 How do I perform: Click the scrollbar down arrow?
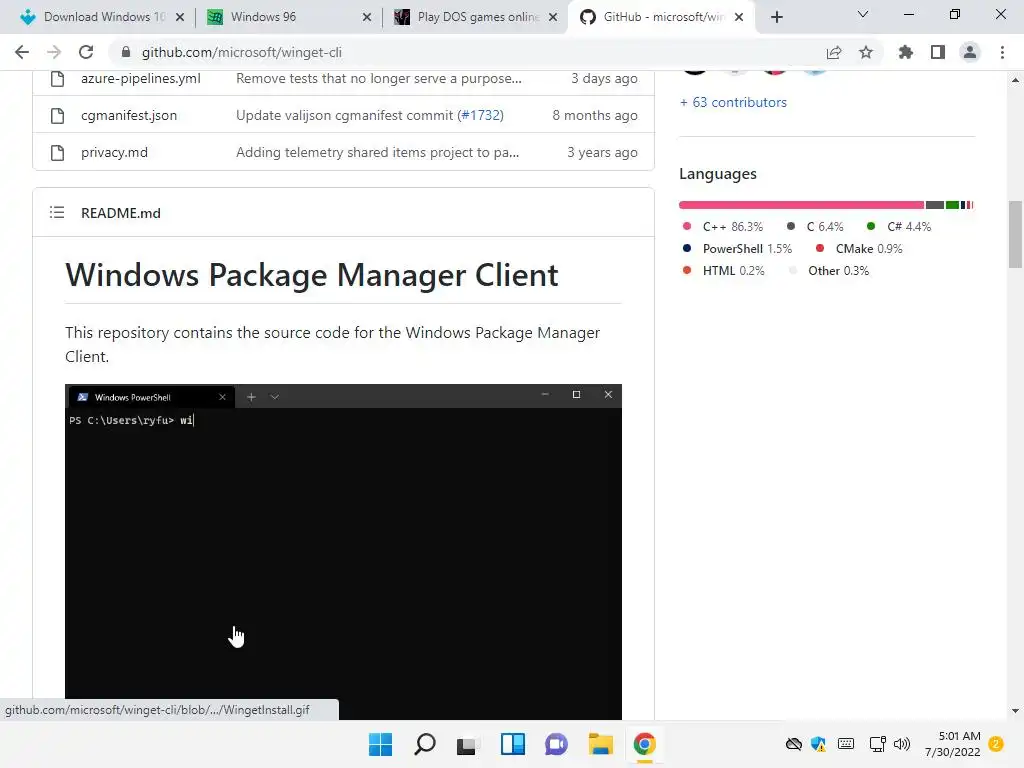[1015, 711]
